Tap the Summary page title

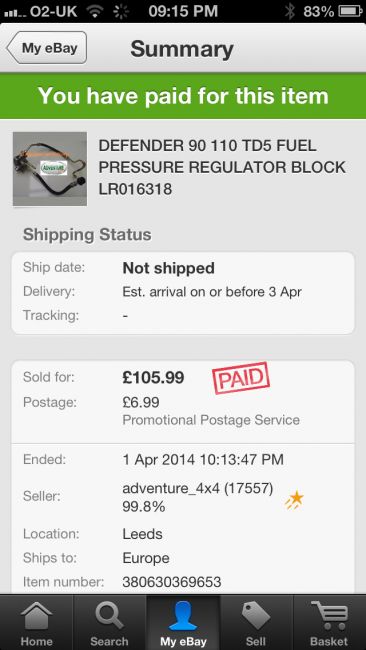182,49
